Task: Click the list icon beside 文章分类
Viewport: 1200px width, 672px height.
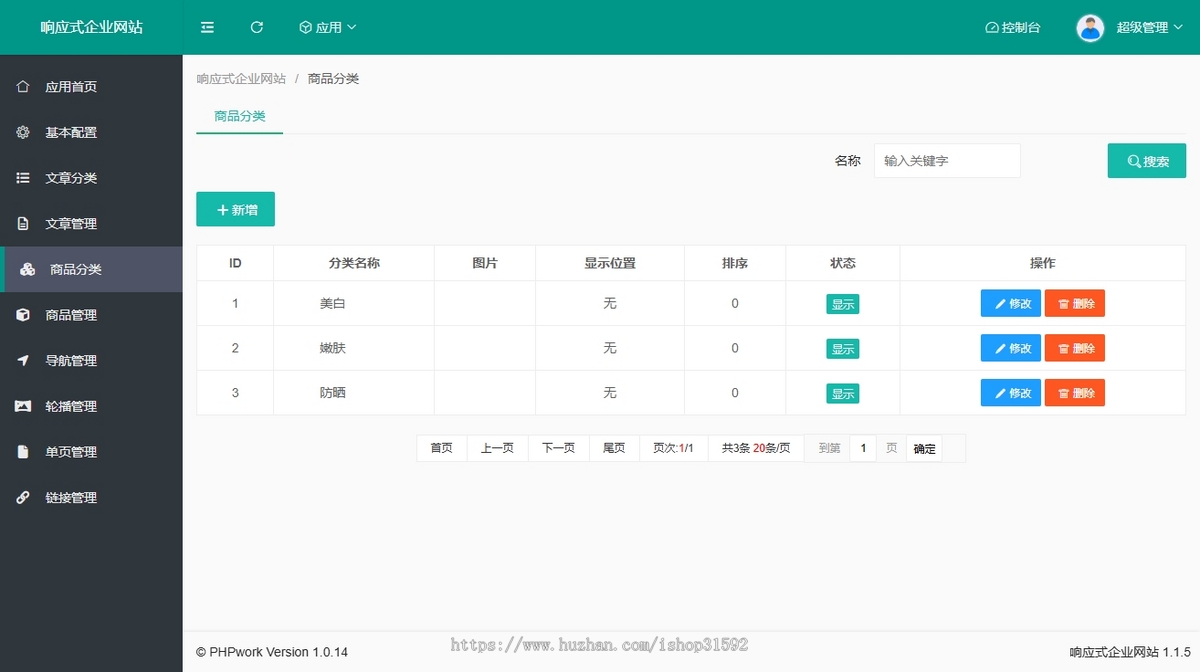Action: tap(23, 178)
